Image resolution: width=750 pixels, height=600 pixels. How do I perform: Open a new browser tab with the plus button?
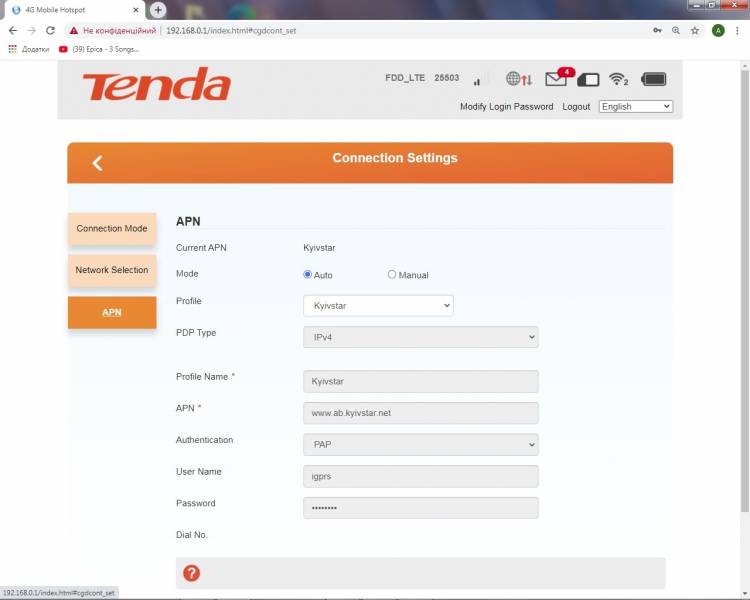click(158, 10)
